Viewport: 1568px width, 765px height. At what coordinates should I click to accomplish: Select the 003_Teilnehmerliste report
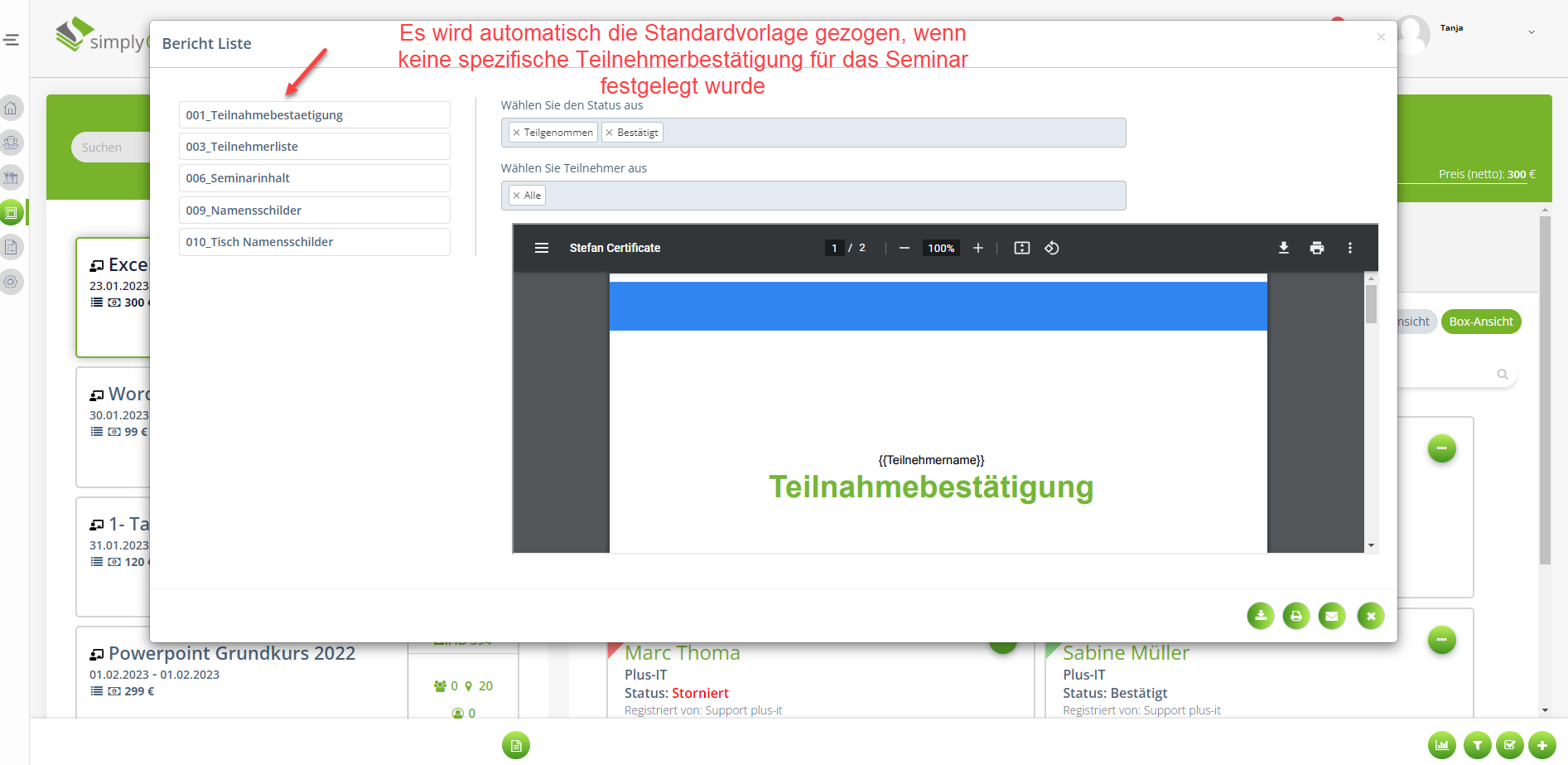[x=314, y=147]
